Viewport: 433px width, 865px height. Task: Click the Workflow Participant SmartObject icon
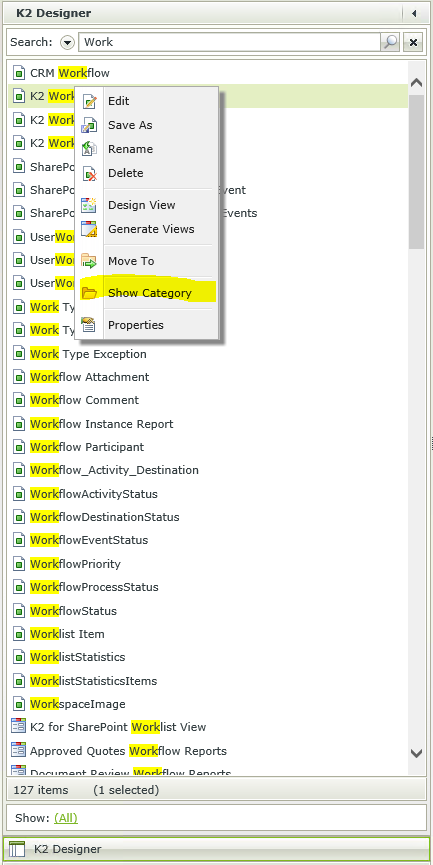pyautogui.click(x=19, y=447)
